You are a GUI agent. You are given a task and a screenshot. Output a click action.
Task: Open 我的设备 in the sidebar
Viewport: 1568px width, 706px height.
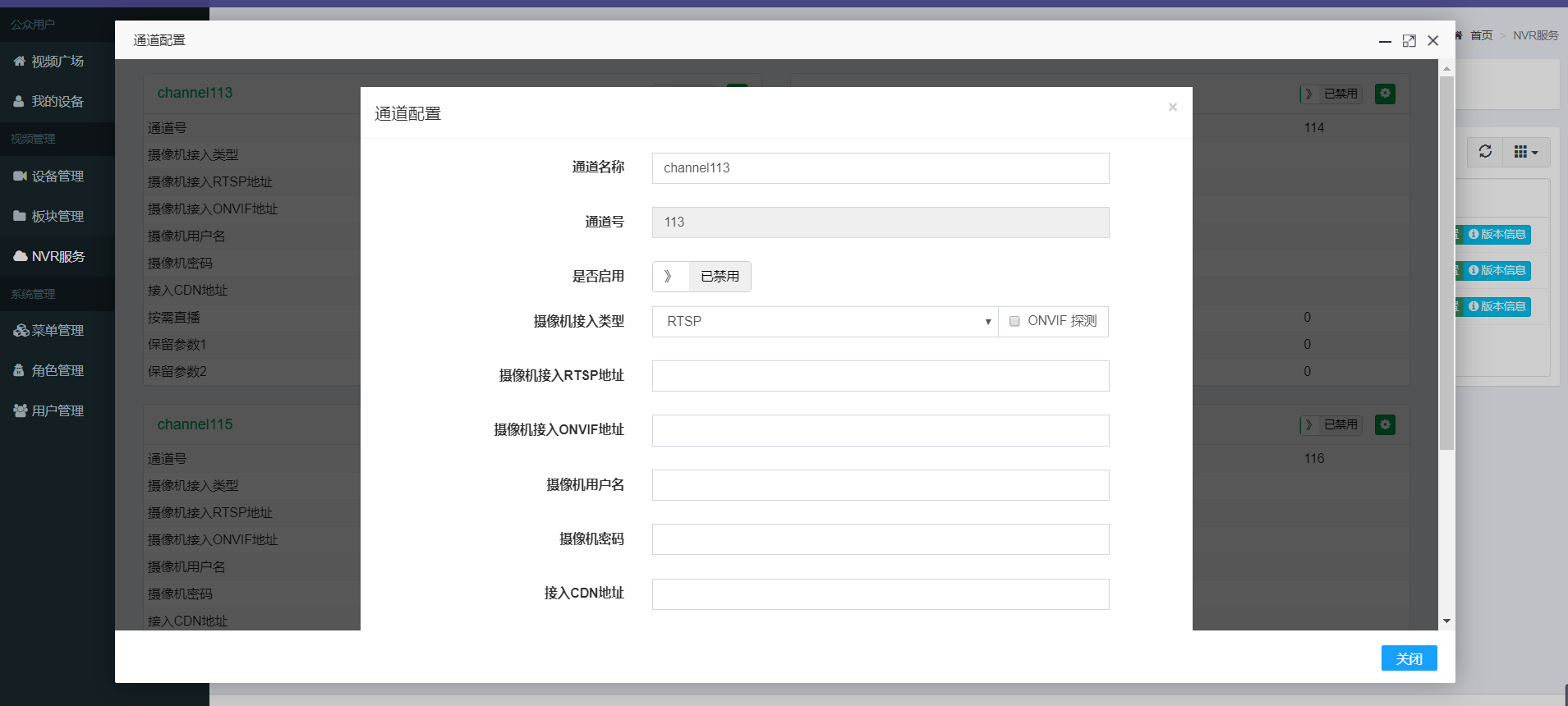coord(57,102)
